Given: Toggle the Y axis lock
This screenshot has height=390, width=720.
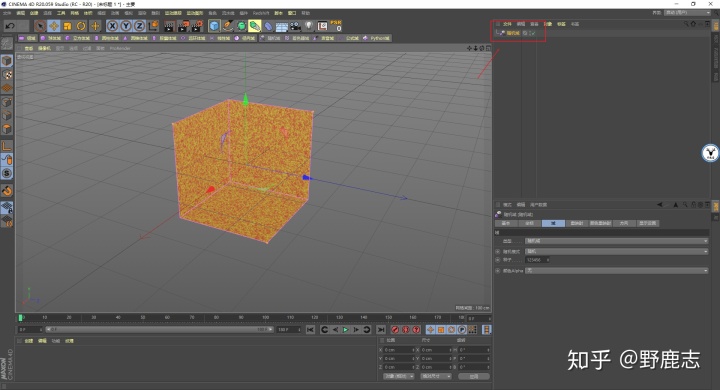Looking at the screenshot, I should pos(126,26).
